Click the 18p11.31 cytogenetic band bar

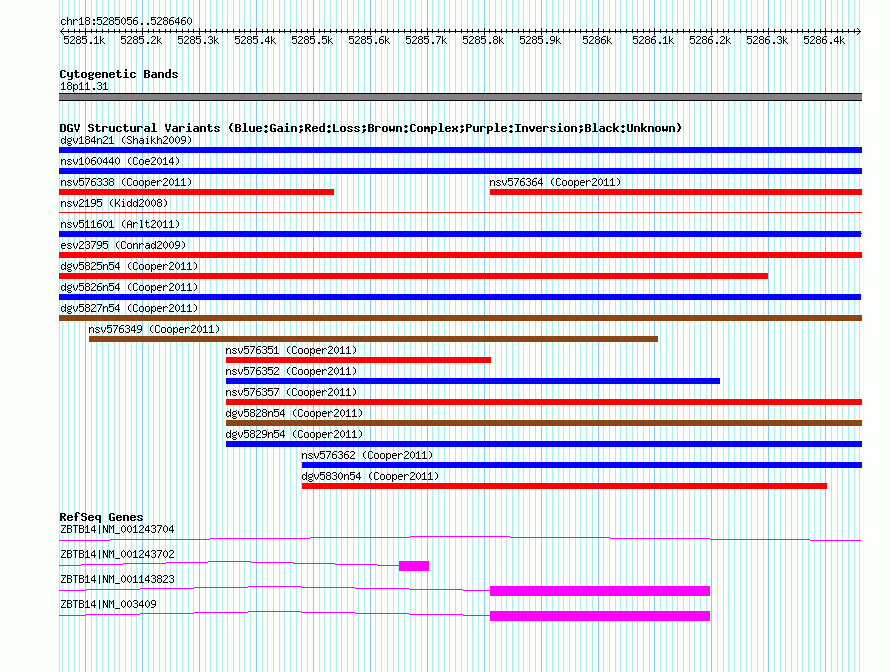tap(460, 97)
